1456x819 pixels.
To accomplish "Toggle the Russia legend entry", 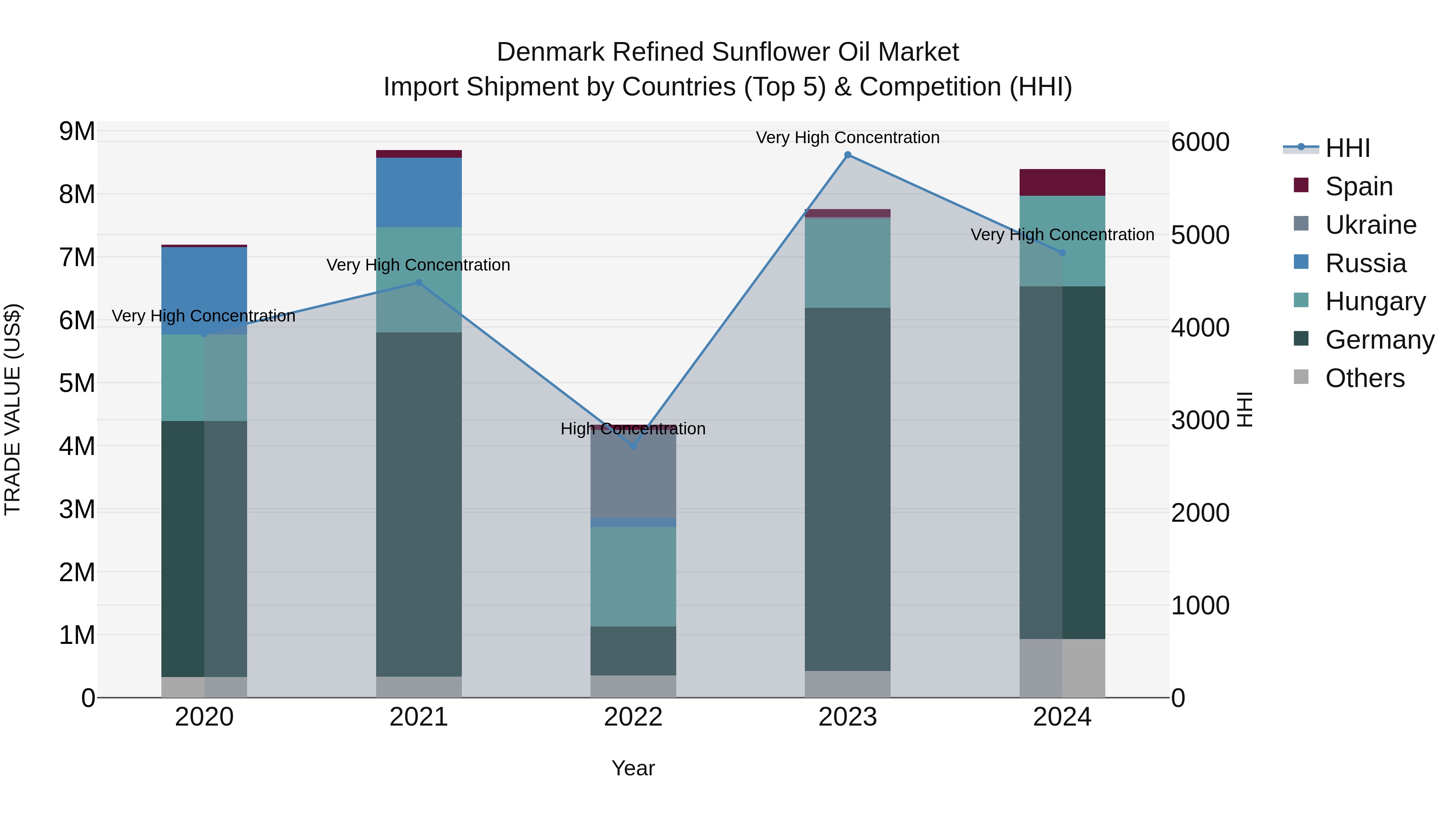I will (x=1350, y=263).
